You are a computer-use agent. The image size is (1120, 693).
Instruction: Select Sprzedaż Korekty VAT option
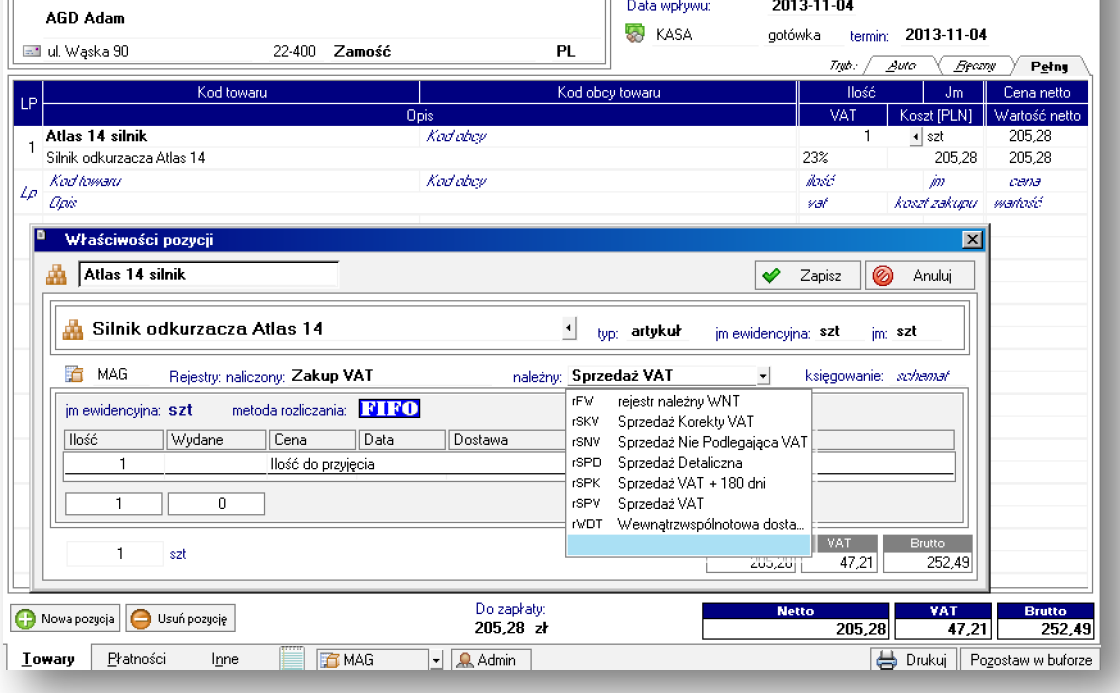pos(685,422)
